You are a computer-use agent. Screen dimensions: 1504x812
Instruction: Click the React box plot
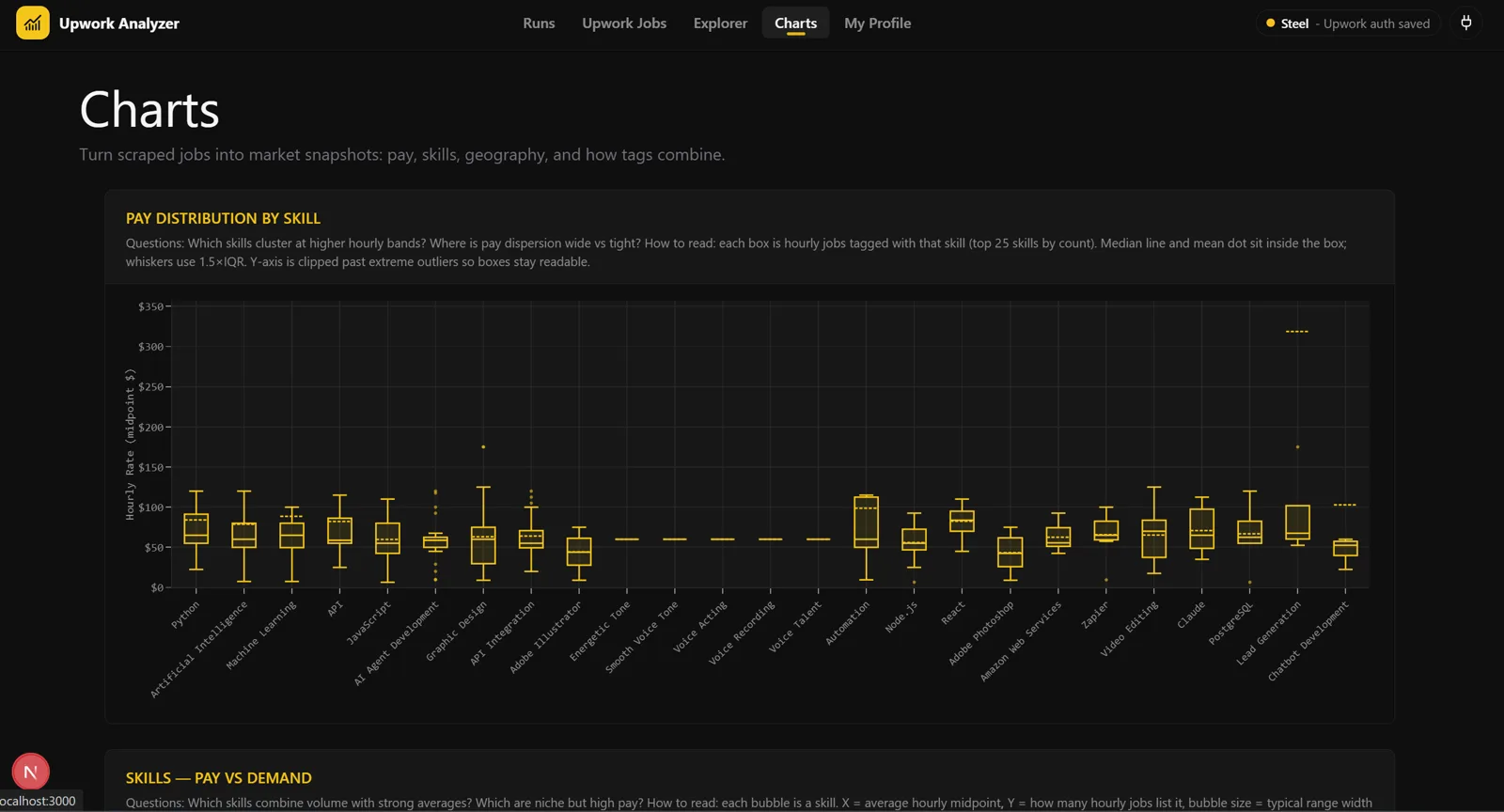(962, 522)
